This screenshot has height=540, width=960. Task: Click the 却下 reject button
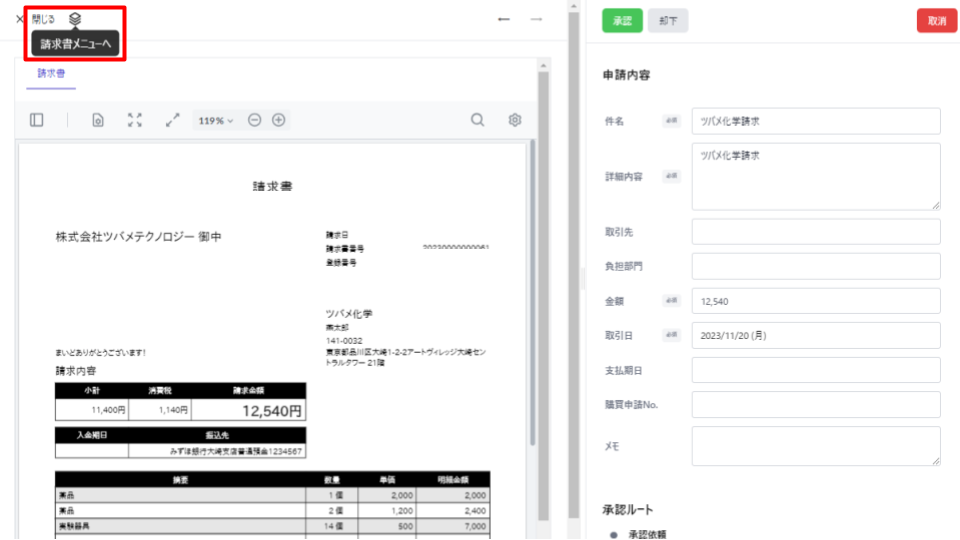click(667, 20)
